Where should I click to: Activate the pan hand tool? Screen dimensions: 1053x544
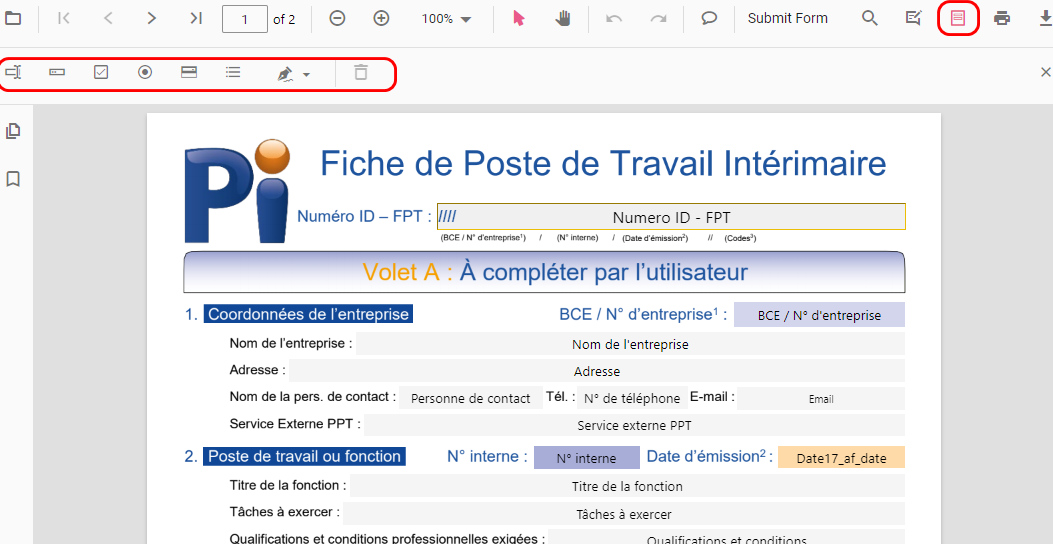[563, 18]
